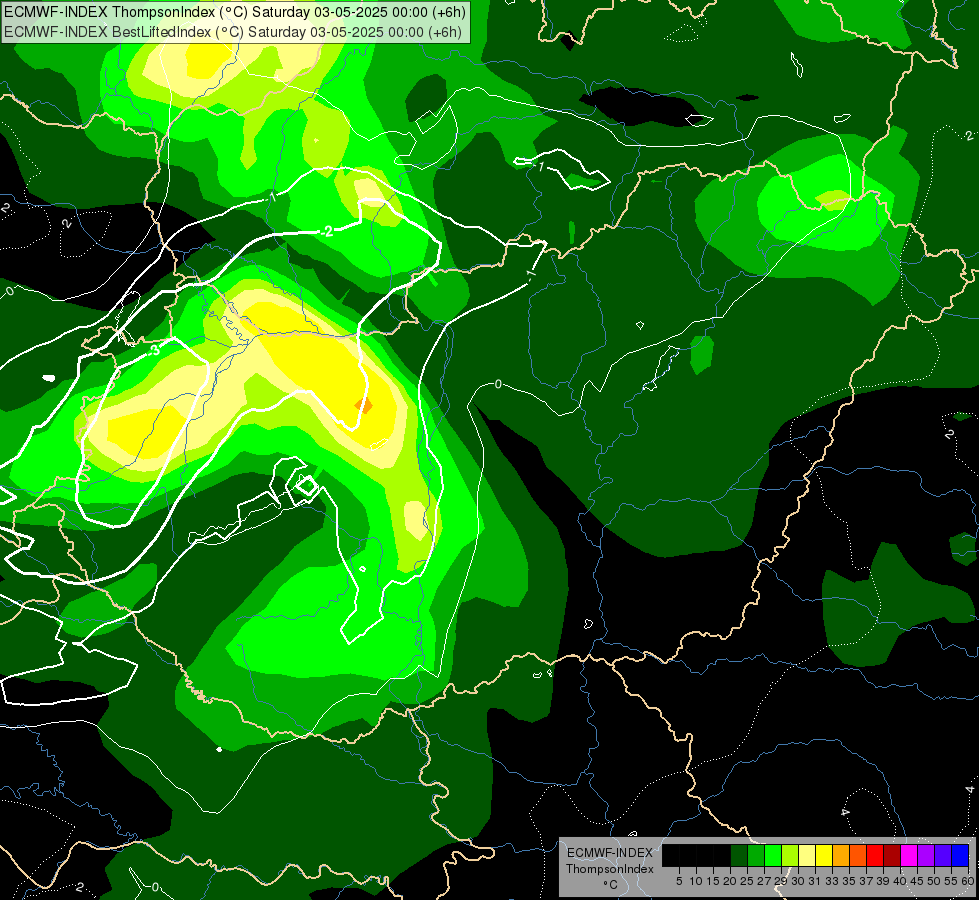
Task: Select the dark green 20-25 legend swatch
Action: click(739, 855)
